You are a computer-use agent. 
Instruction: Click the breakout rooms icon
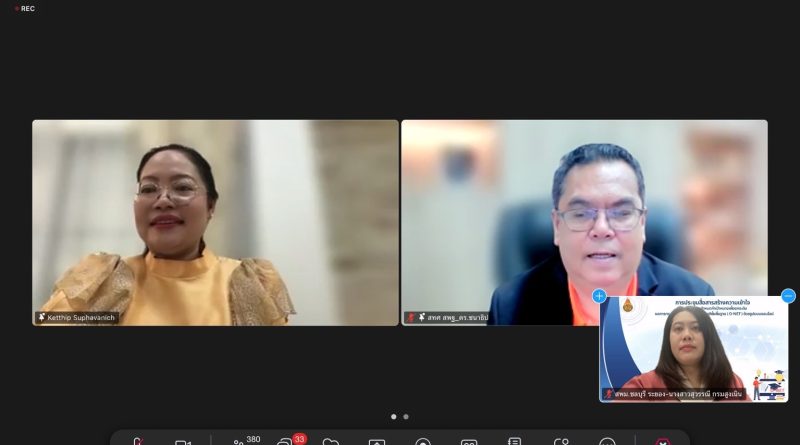click(560, 441)
